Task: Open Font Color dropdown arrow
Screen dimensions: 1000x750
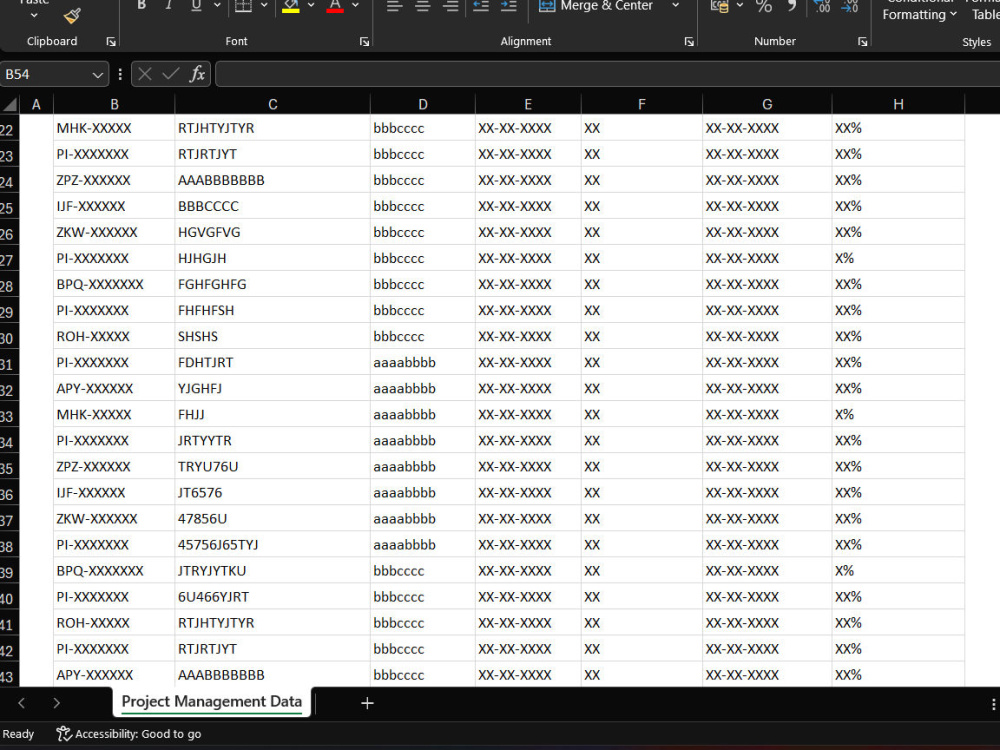Action: tap(355, 6)
